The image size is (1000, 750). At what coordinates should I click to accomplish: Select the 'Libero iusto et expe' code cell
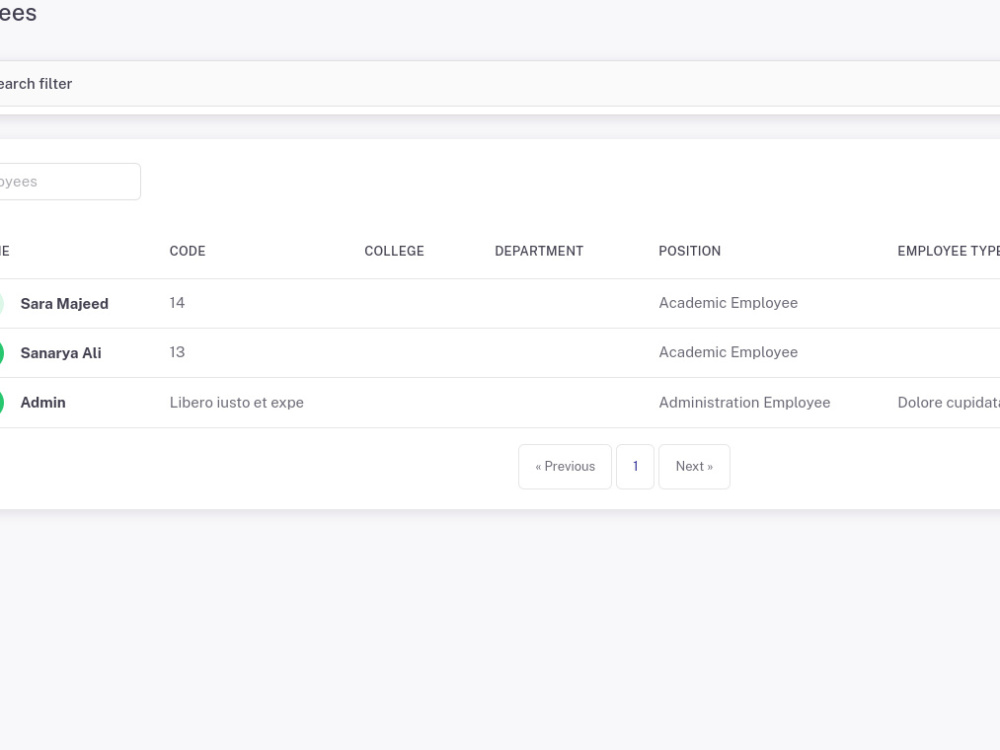237,402
